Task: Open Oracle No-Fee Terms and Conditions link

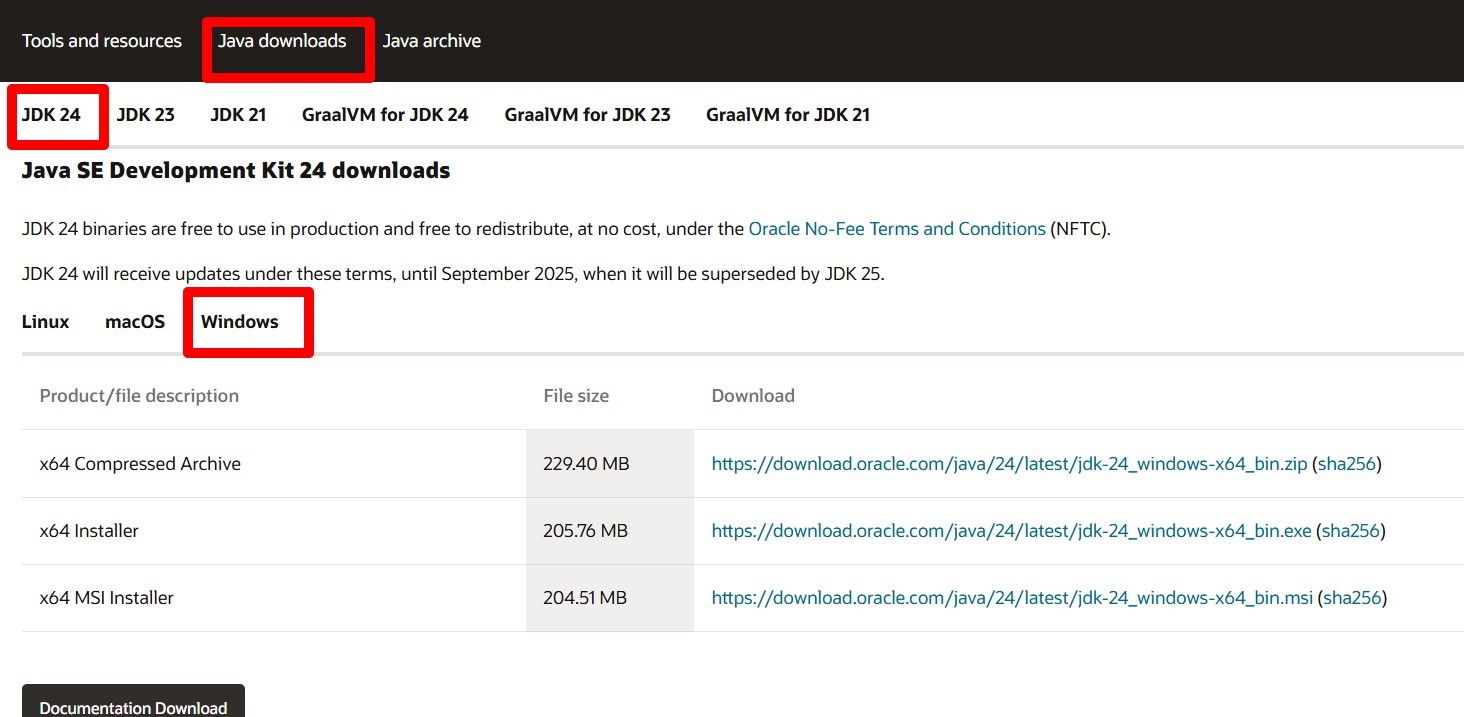Action: (897, 229)
